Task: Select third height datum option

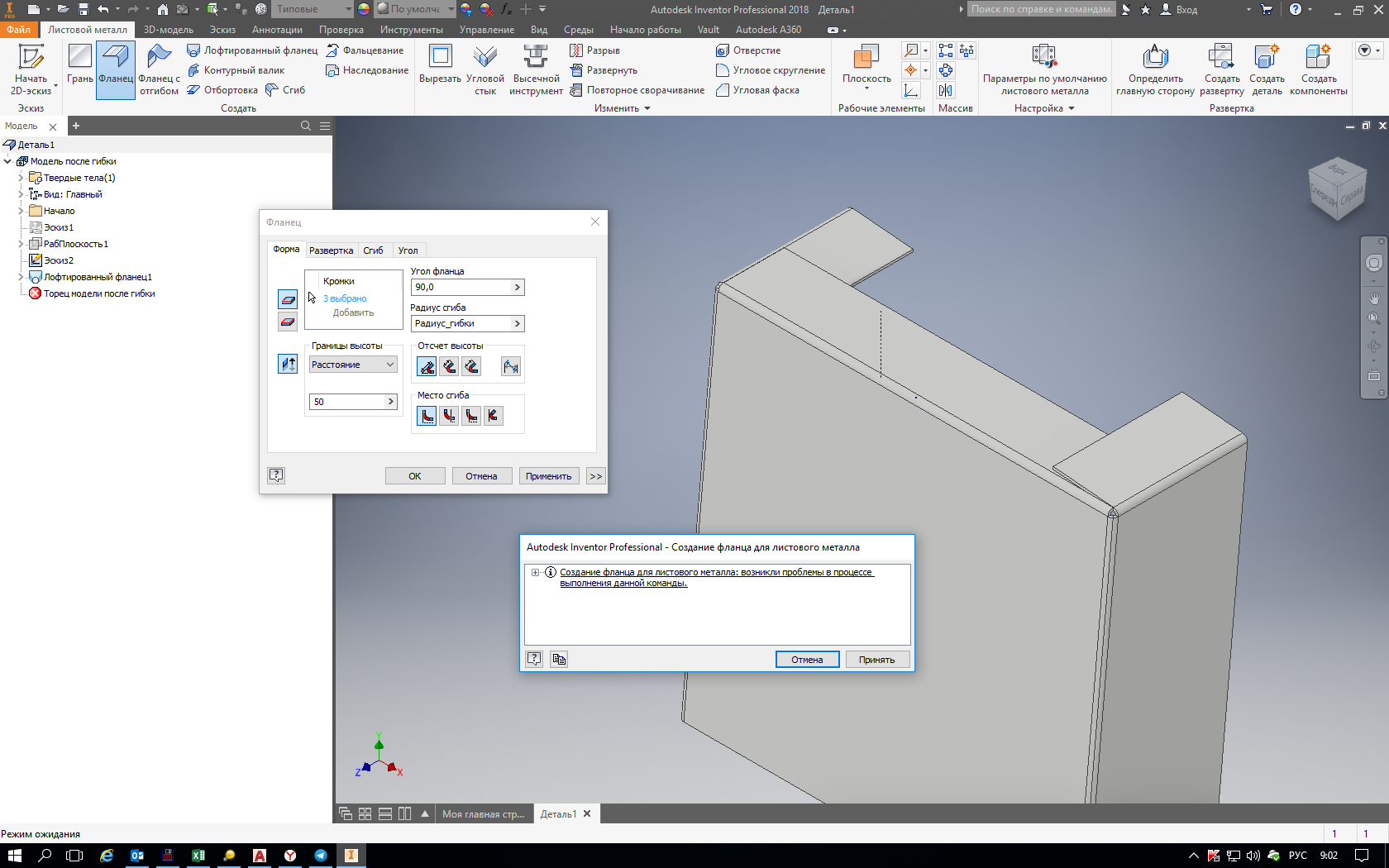Action: 471,366
